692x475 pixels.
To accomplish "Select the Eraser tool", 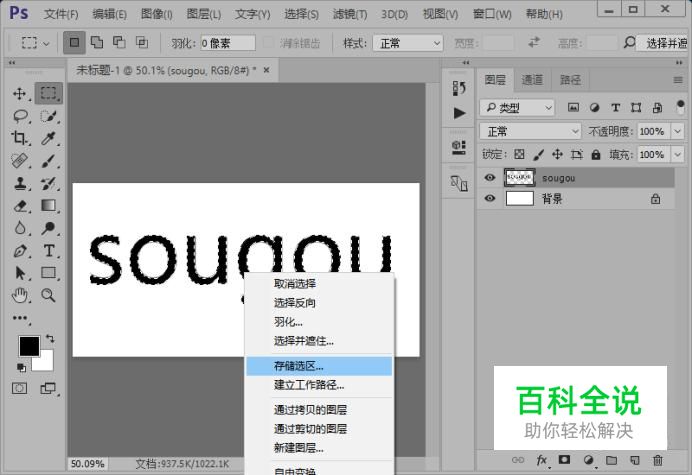I will [20, 206].
